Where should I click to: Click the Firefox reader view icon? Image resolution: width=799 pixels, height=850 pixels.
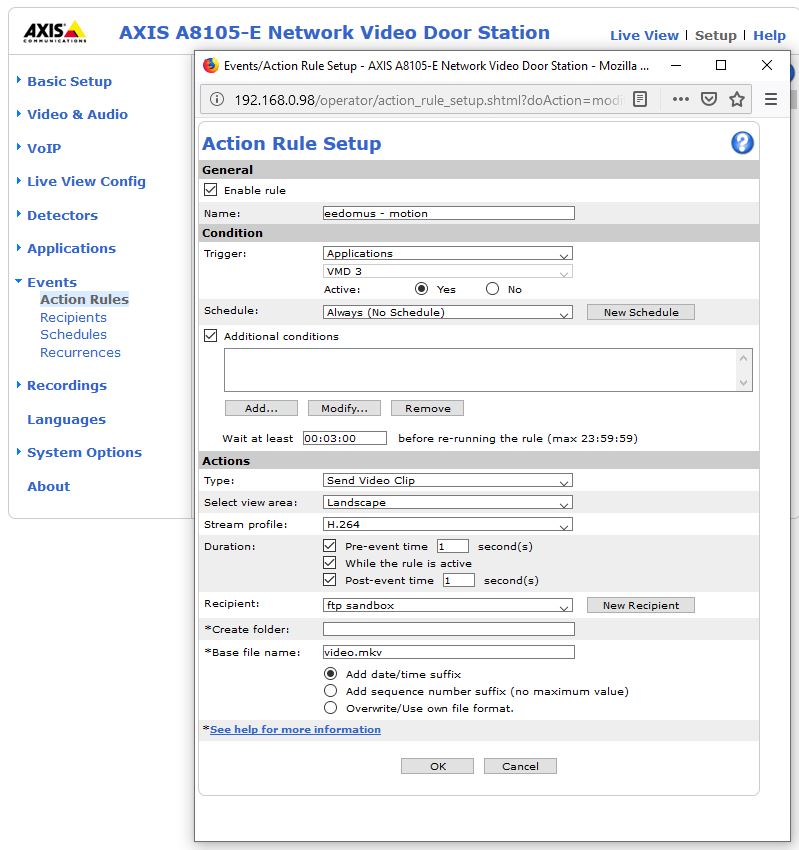pos(640,99)
